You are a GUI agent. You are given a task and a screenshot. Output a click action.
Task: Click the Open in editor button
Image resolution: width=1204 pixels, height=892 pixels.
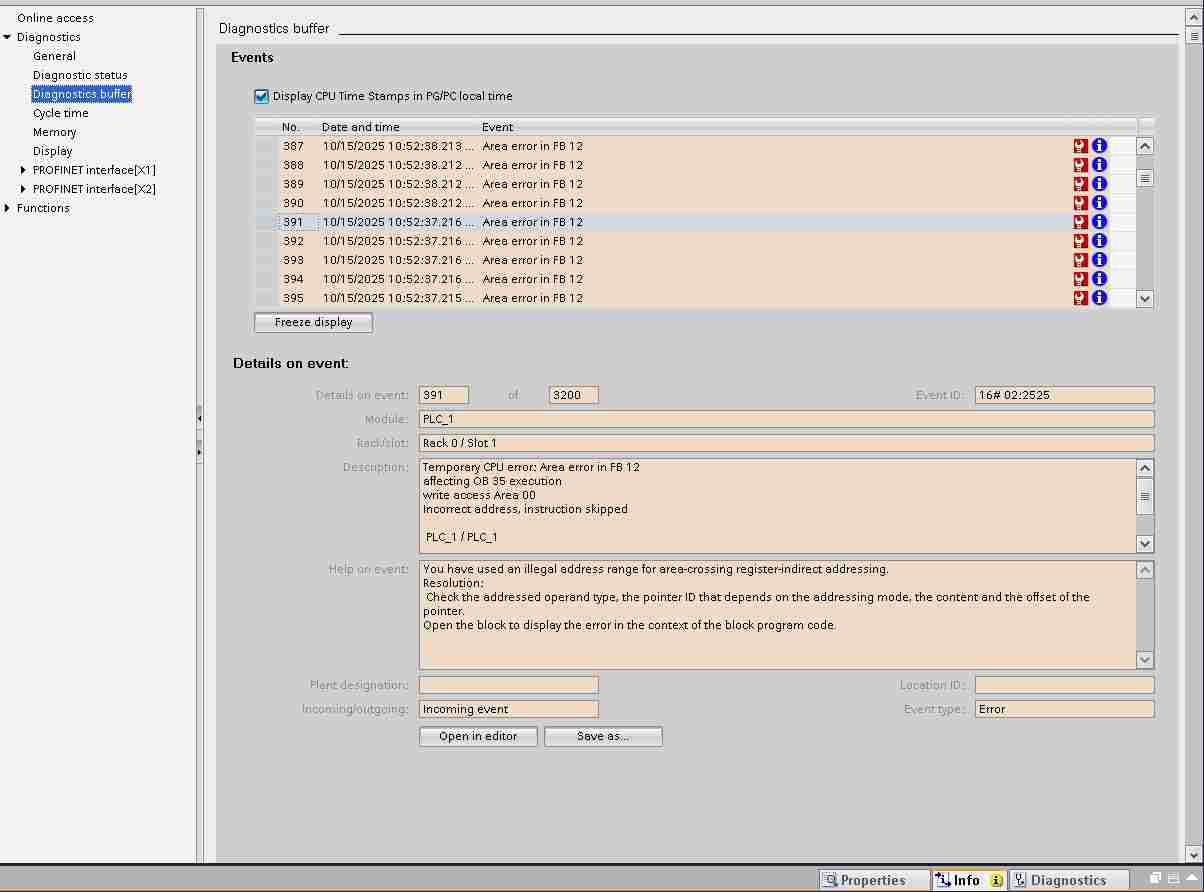click(x=478, y=736)
